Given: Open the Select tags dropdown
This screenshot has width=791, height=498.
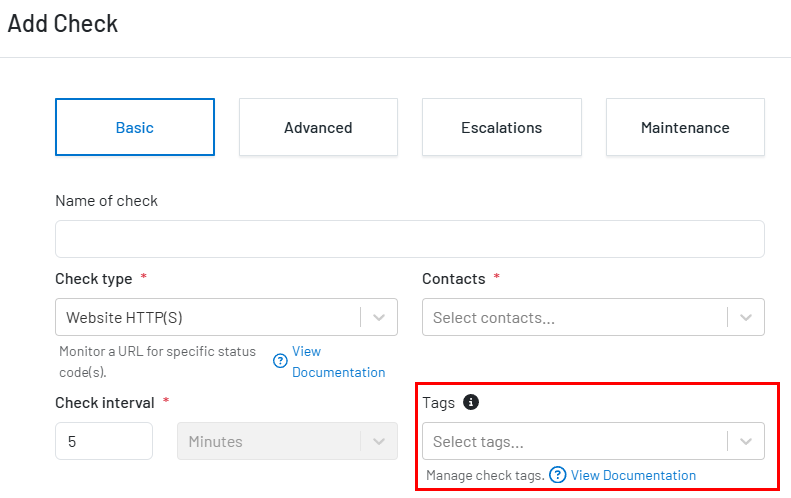Looking at the screenshot, I should tap(593, 441).
